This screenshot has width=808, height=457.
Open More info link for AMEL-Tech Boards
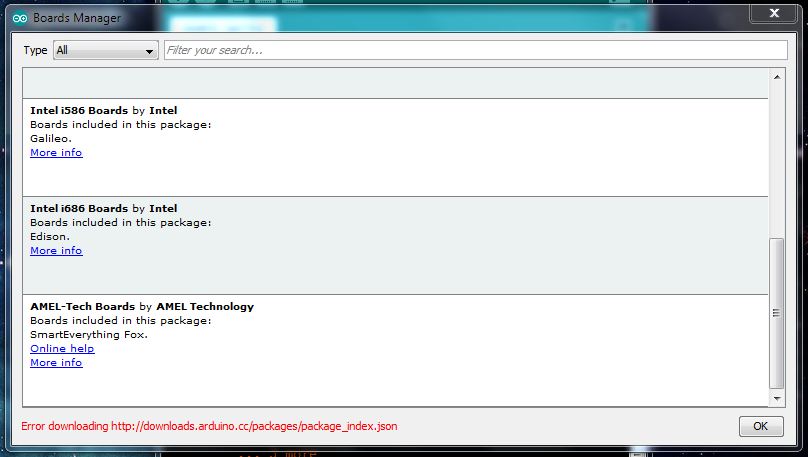(x=56, y=362)
